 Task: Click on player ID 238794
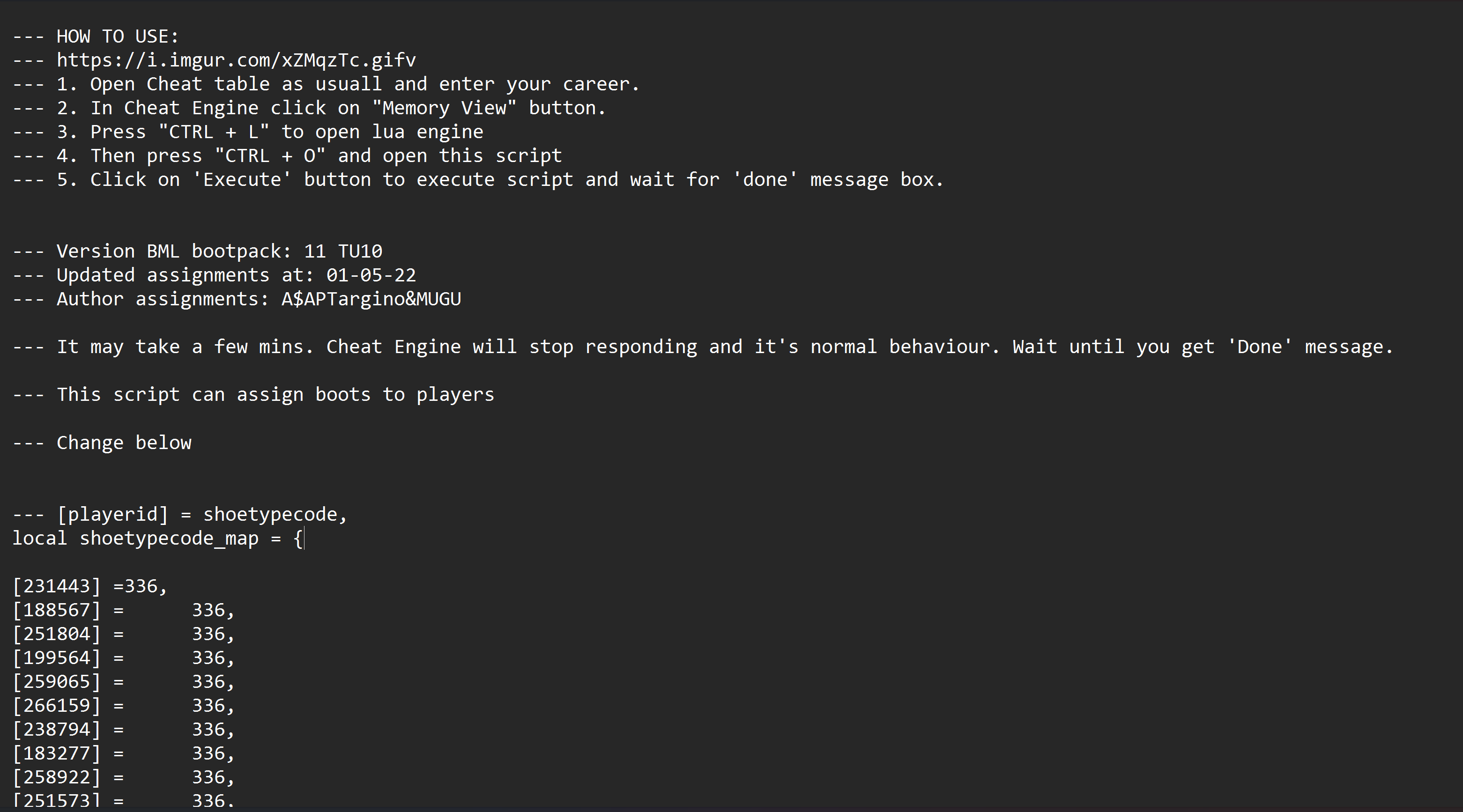pyautogui.click(x=57, y=729)
